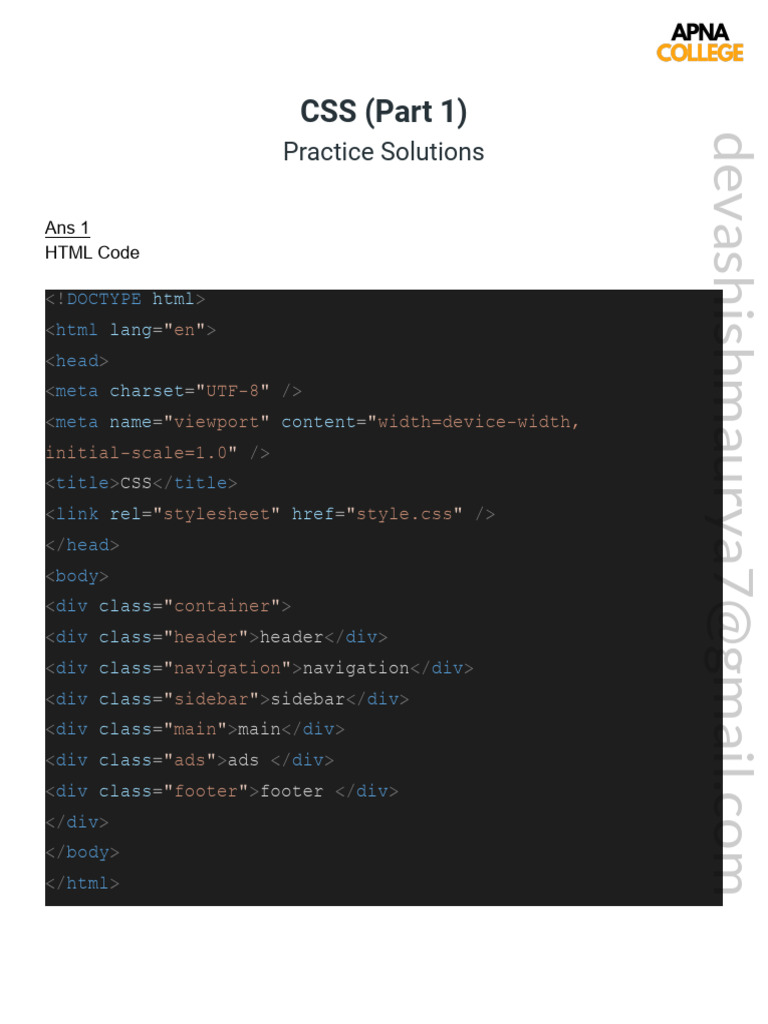Click the "CSS (Part 1)" title
768x1024 pixels.
[x=384, y=111]
